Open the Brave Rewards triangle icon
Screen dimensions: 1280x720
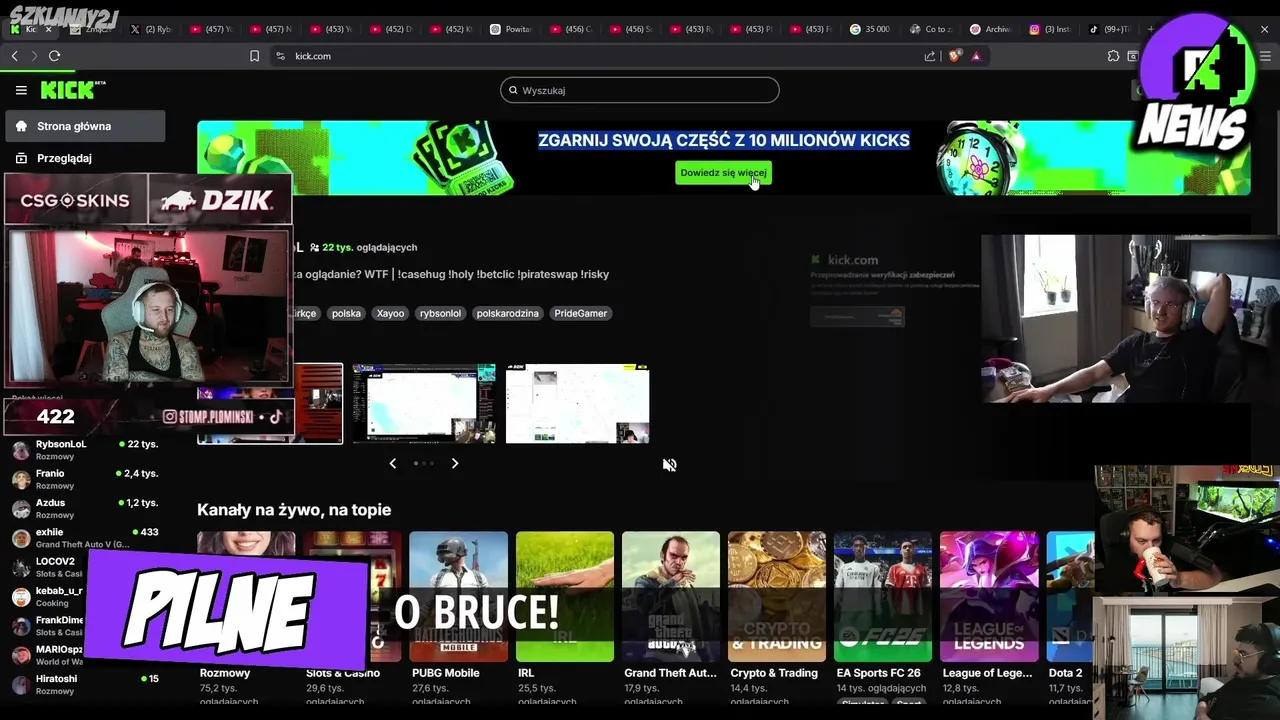(976, 56)
